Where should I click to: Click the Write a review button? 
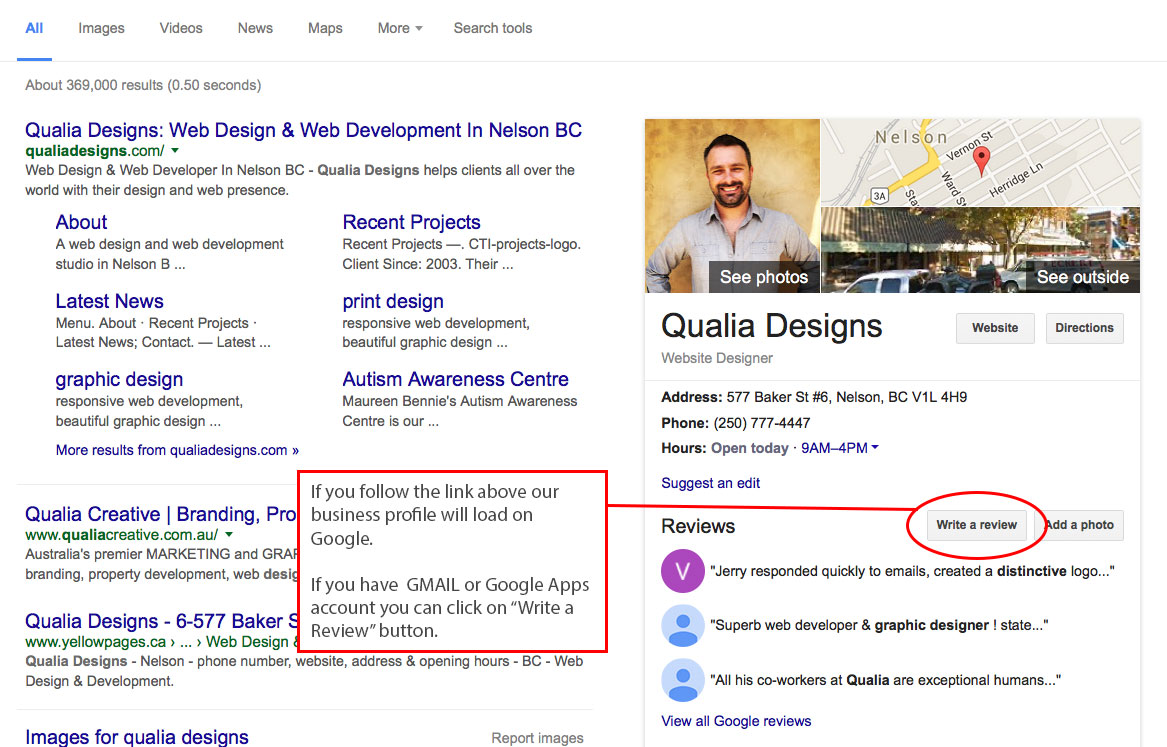(x=976, y=525)
